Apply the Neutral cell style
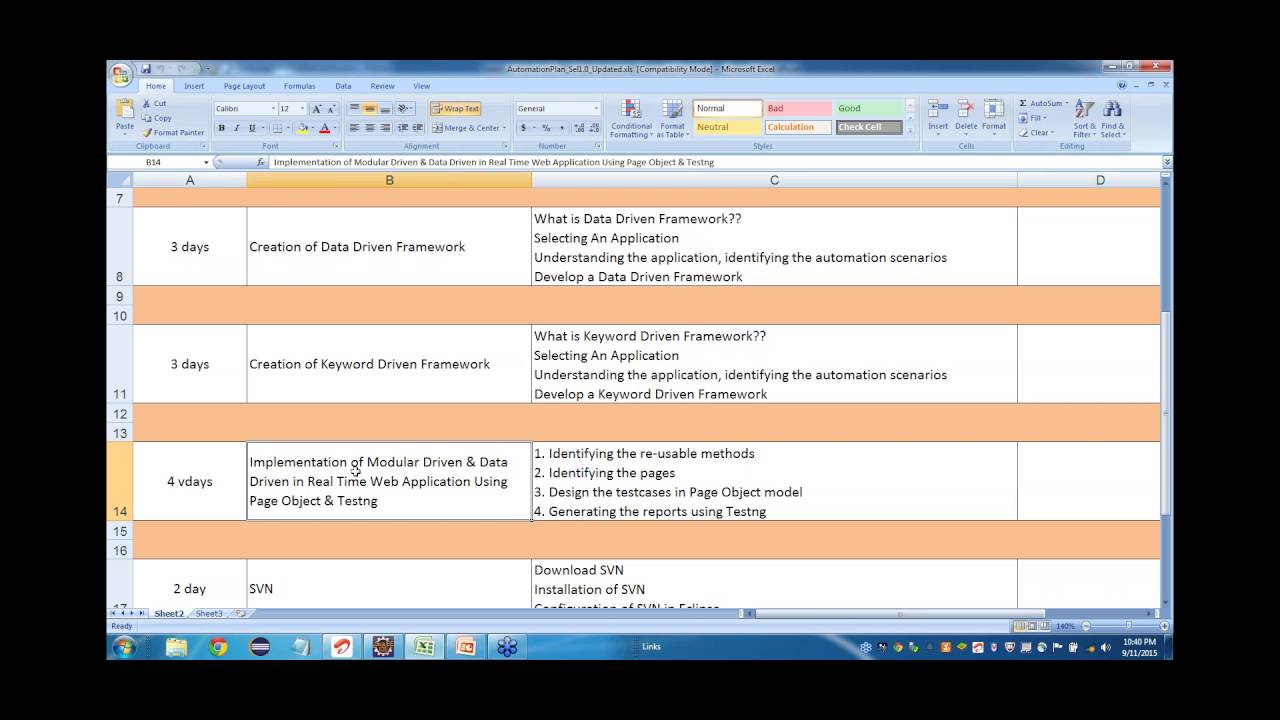1280x720 pixels. 727,127
